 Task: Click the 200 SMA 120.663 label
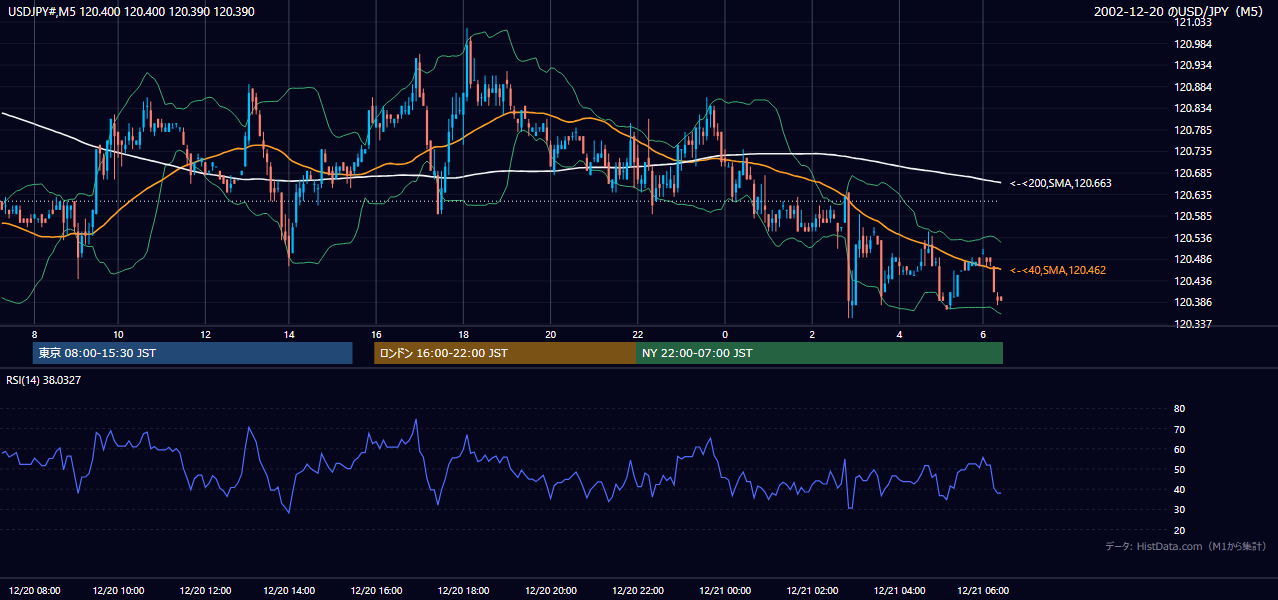[1060, 183]
